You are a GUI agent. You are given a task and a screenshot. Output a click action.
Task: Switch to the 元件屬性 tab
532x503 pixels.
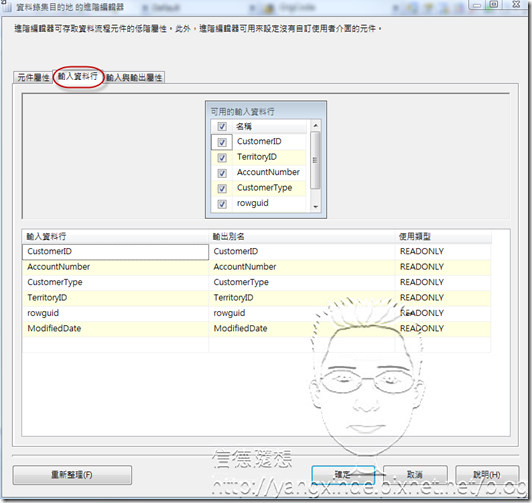click(x=33, y=78)
